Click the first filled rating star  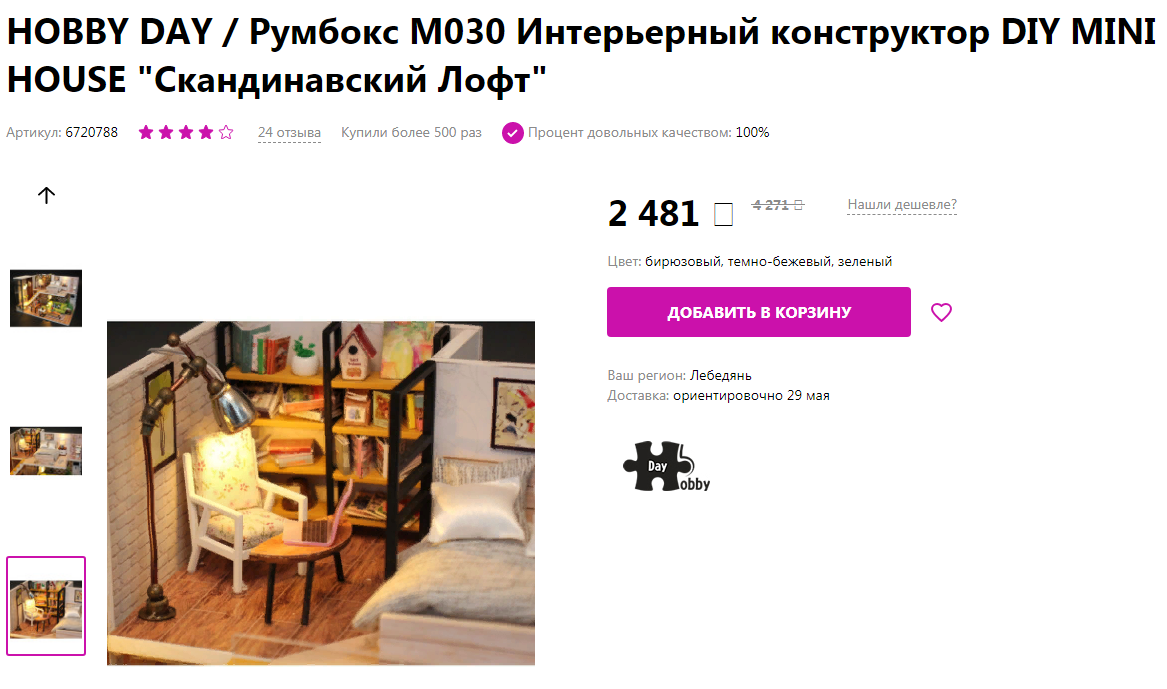pyautogui.click(x=146, y=132)
